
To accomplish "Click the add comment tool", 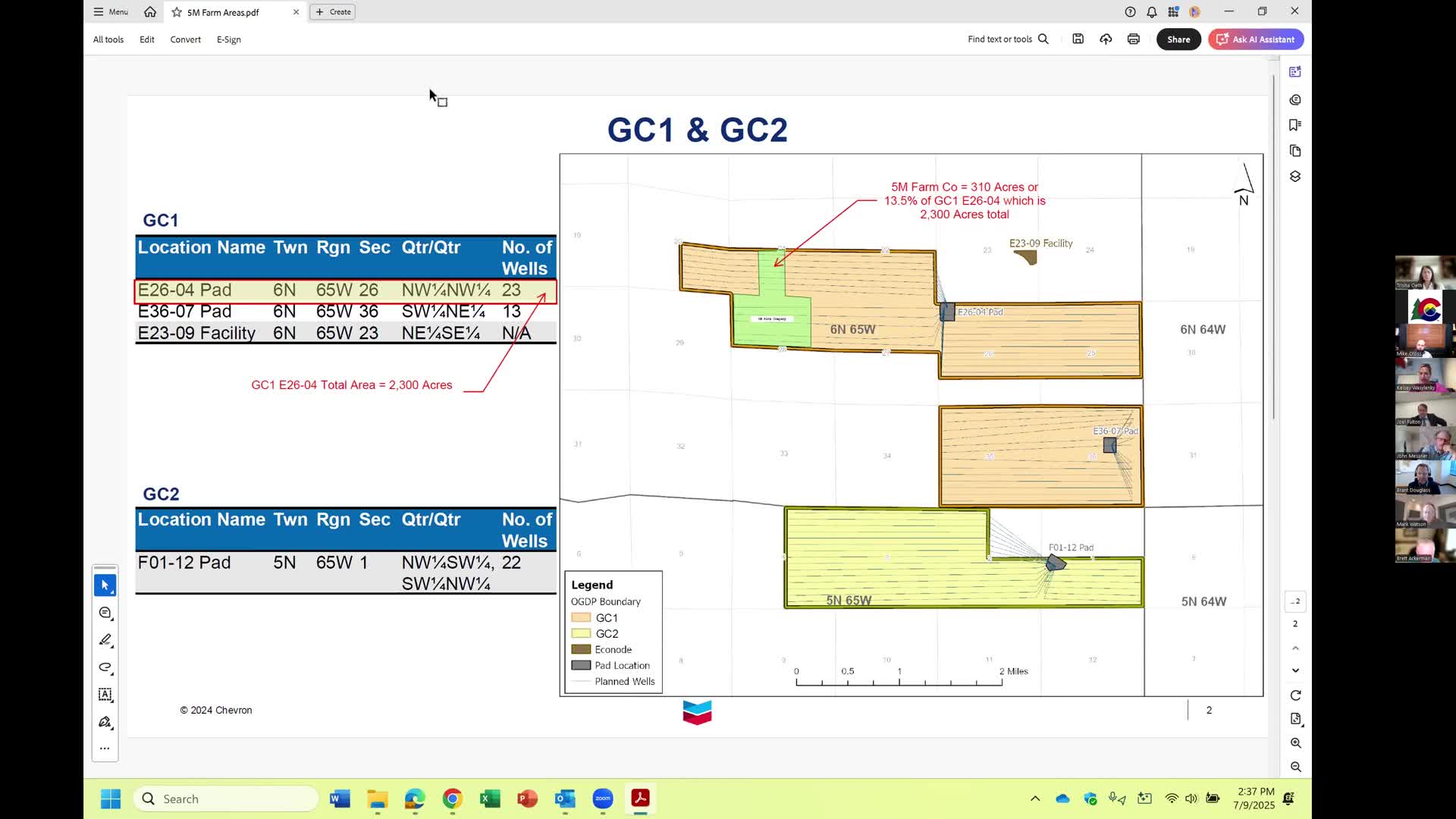I will pyautogui.click(x=105, y=613).
